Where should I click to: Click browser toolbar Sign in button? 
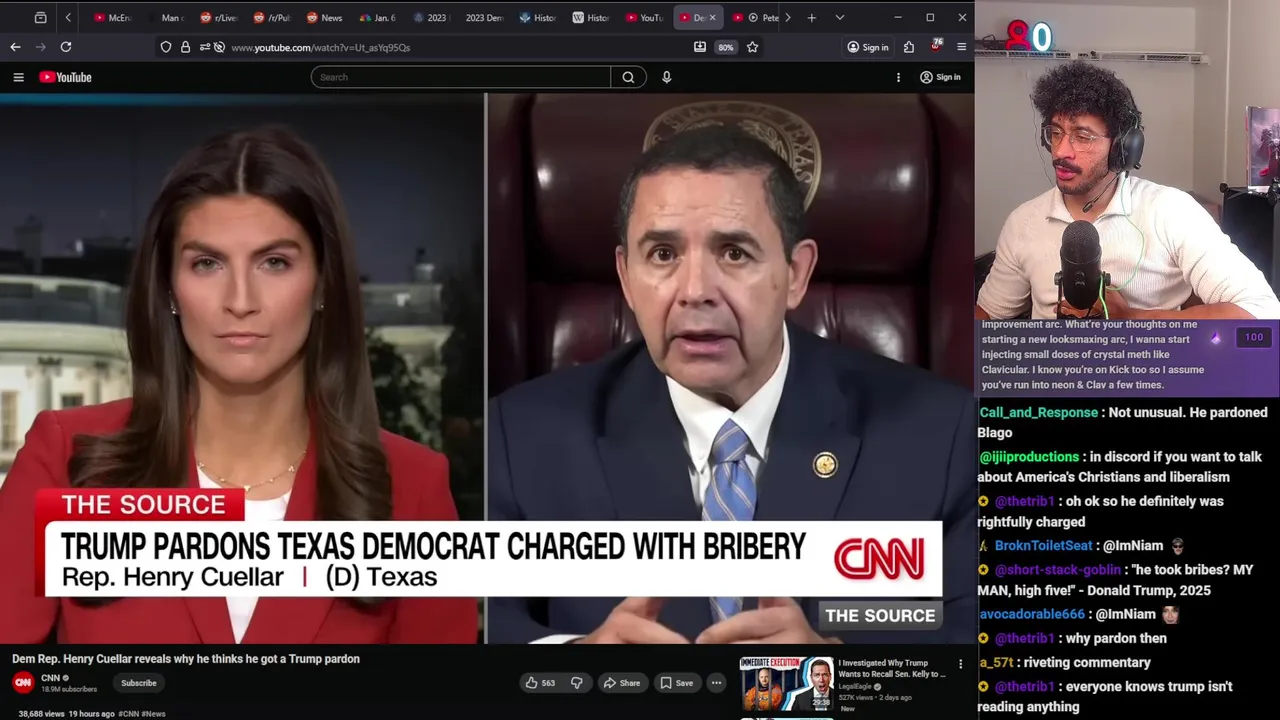(867, 47)
